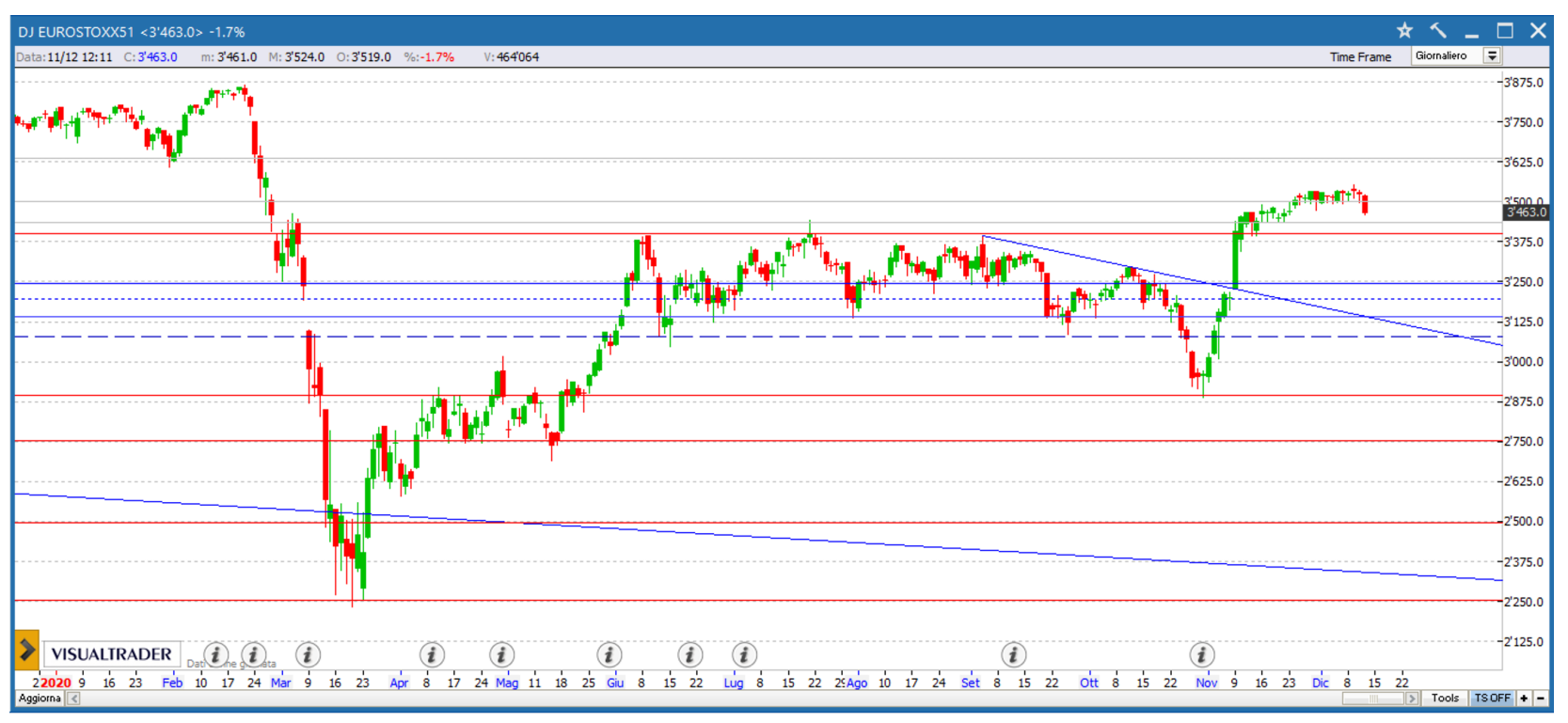
Task: Click the 2'500.0 price axis label
Action: 1524,522
